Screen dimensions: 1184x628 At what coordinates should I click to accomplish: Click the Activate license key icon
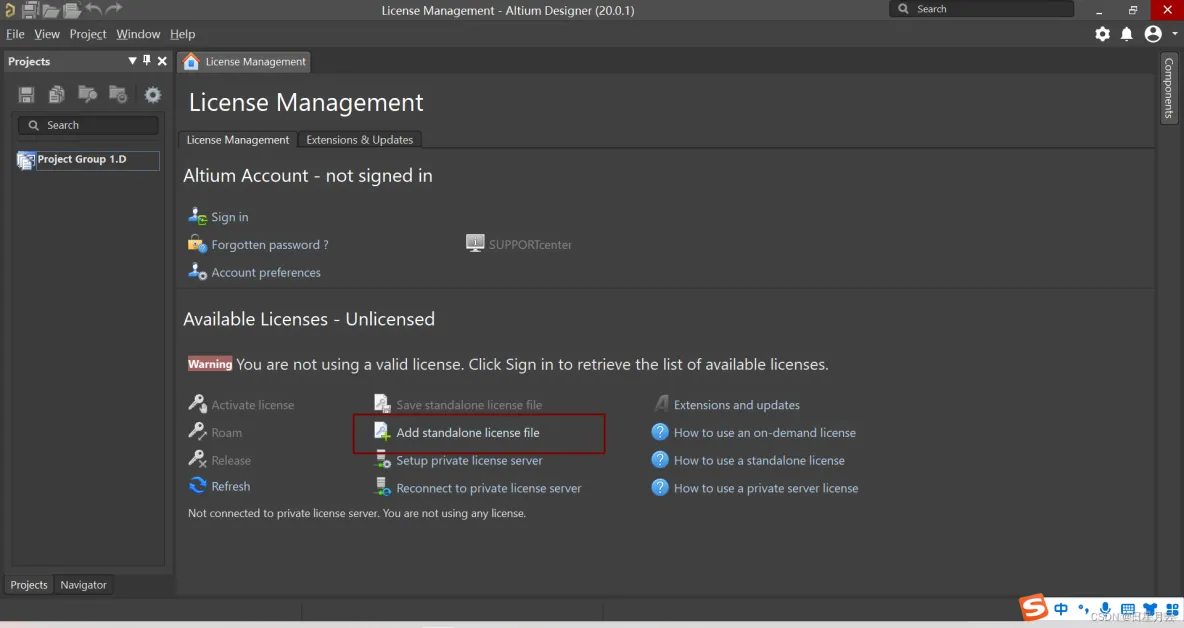pyautogui.click(x=197, y=404)
